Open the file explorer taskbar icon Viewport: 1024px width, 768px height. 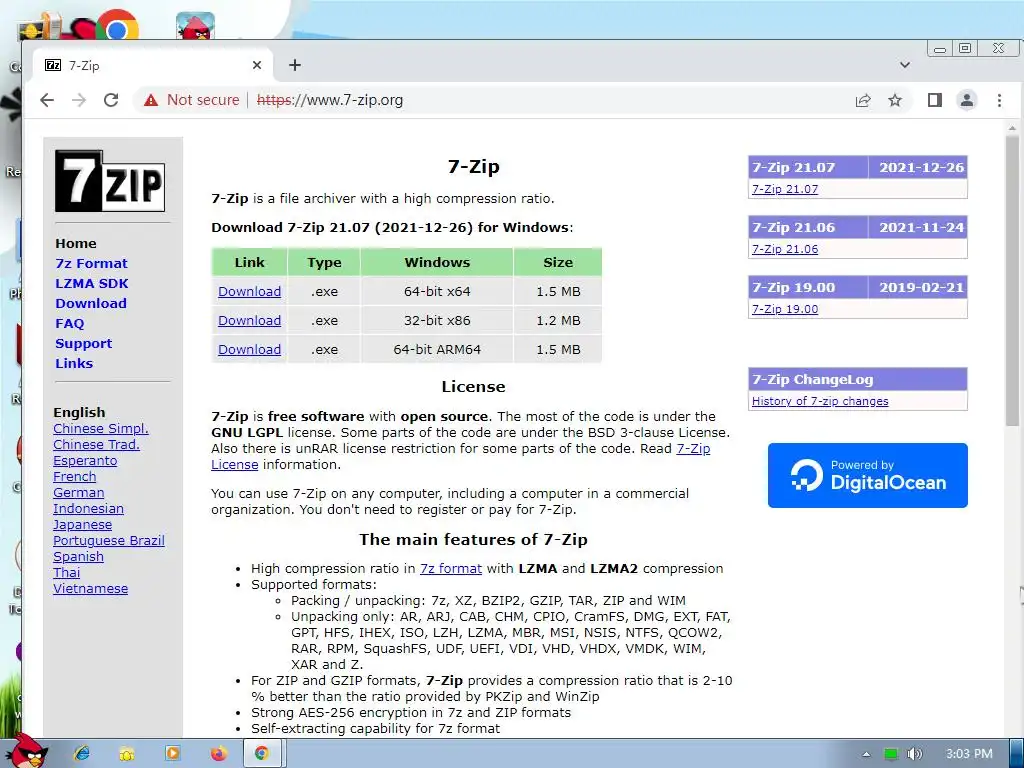click(127, 754)
